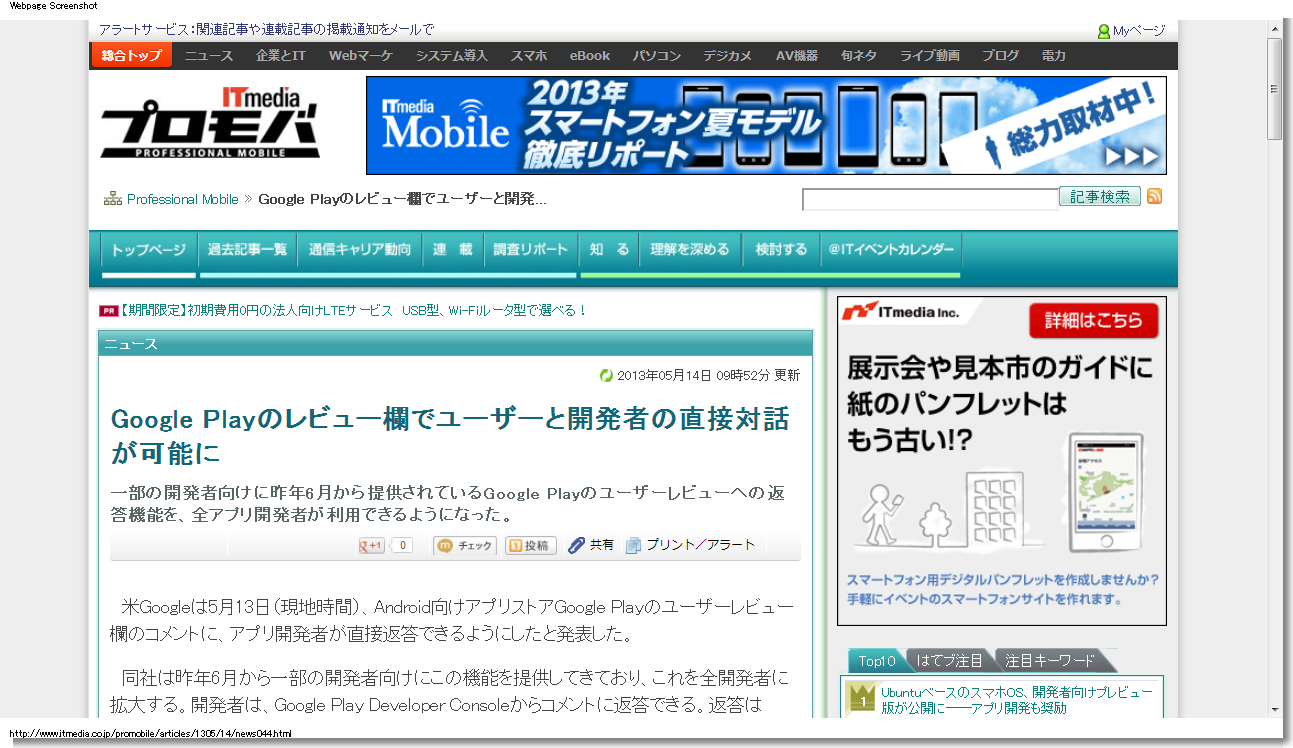This screenshot has width=1293, height=748.
Task: Open the 知る section
Action: (x=610, y=250)
